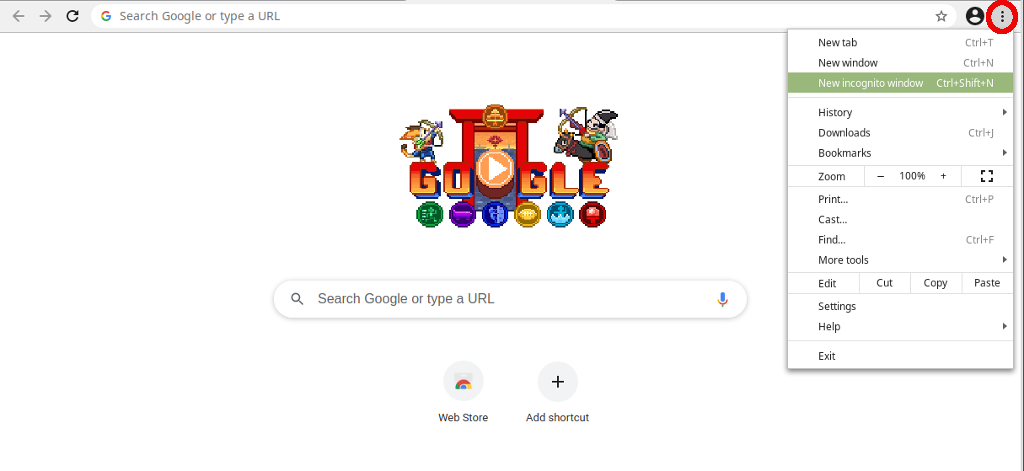Expand the Bookmarks submenu
Viewport: 1024px width, 471px height.
[x=901, y=153]
